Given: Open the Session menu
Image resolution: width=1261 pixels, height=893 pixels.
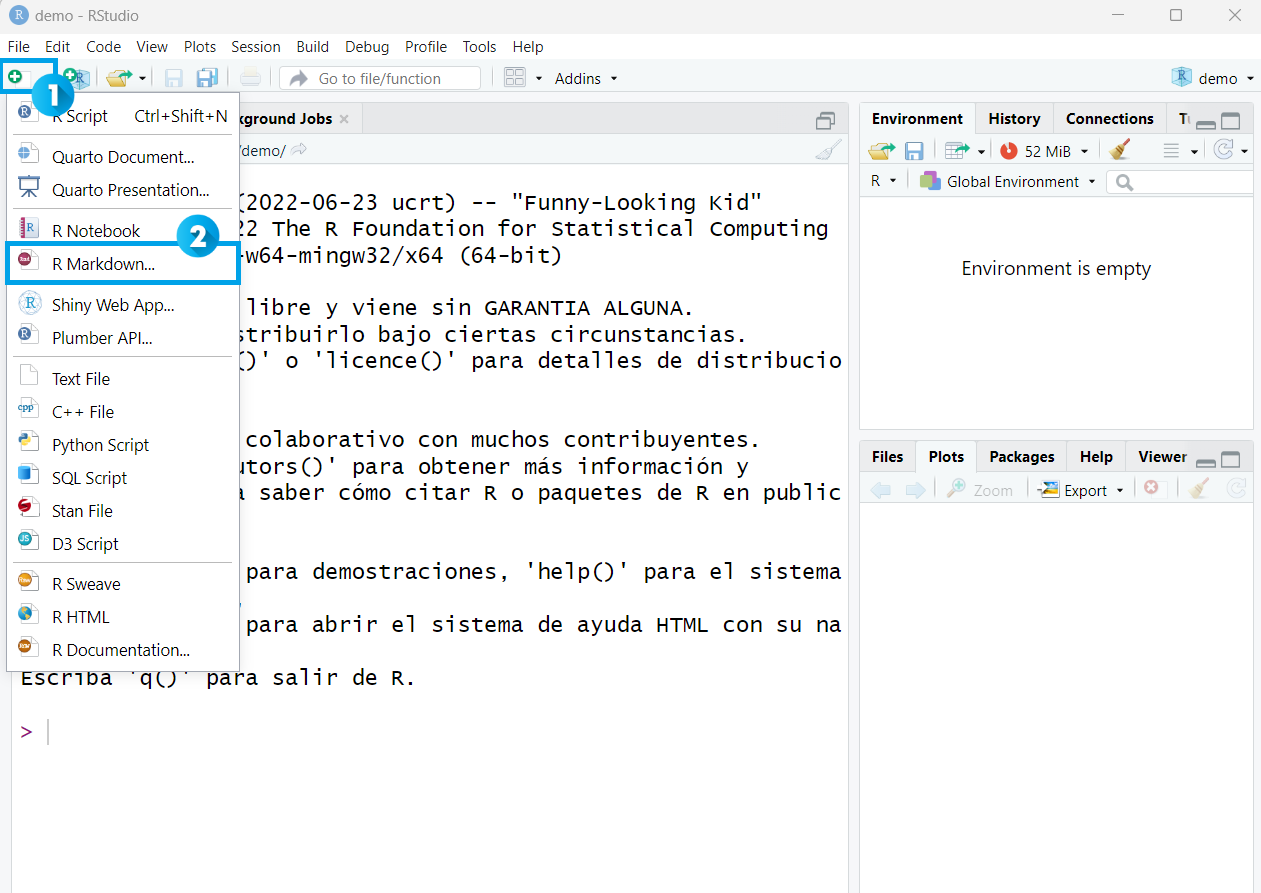Looking at the screenshot, I should pos(256,47).
